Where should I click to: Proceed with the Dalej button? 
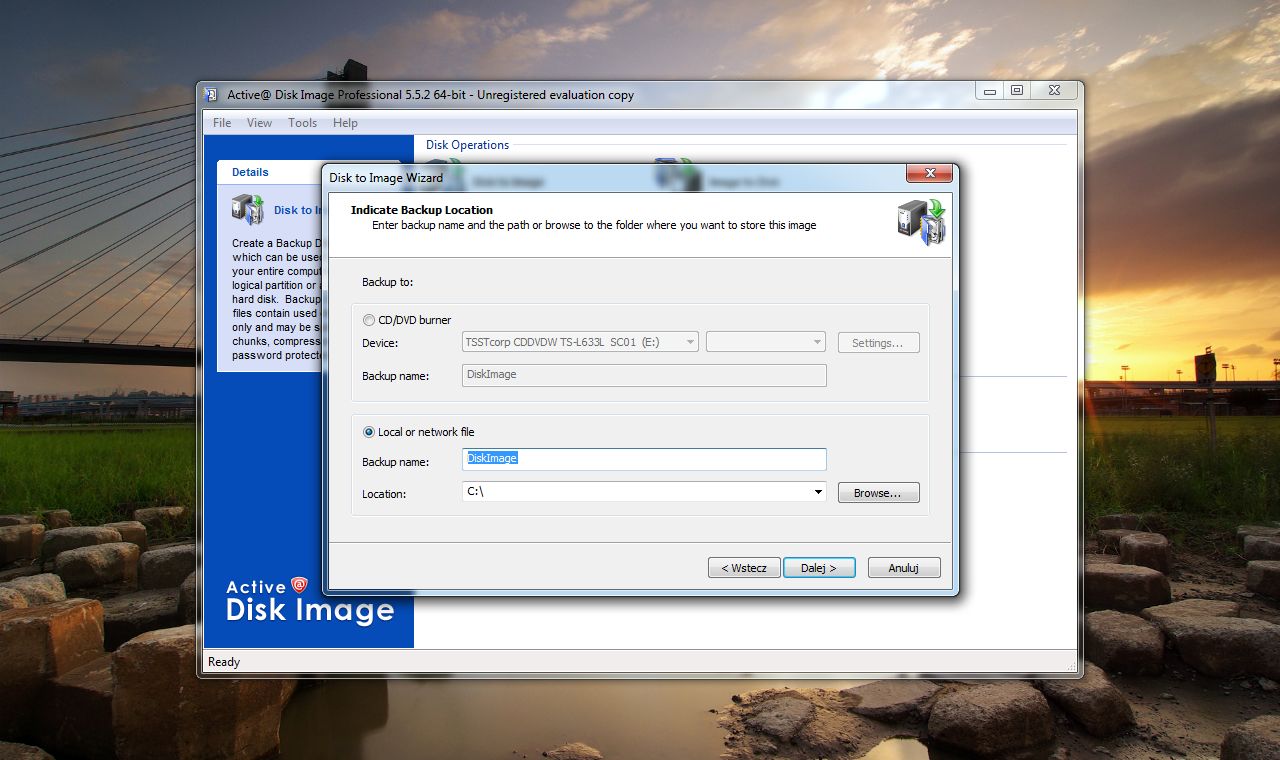tap(818, 568)
